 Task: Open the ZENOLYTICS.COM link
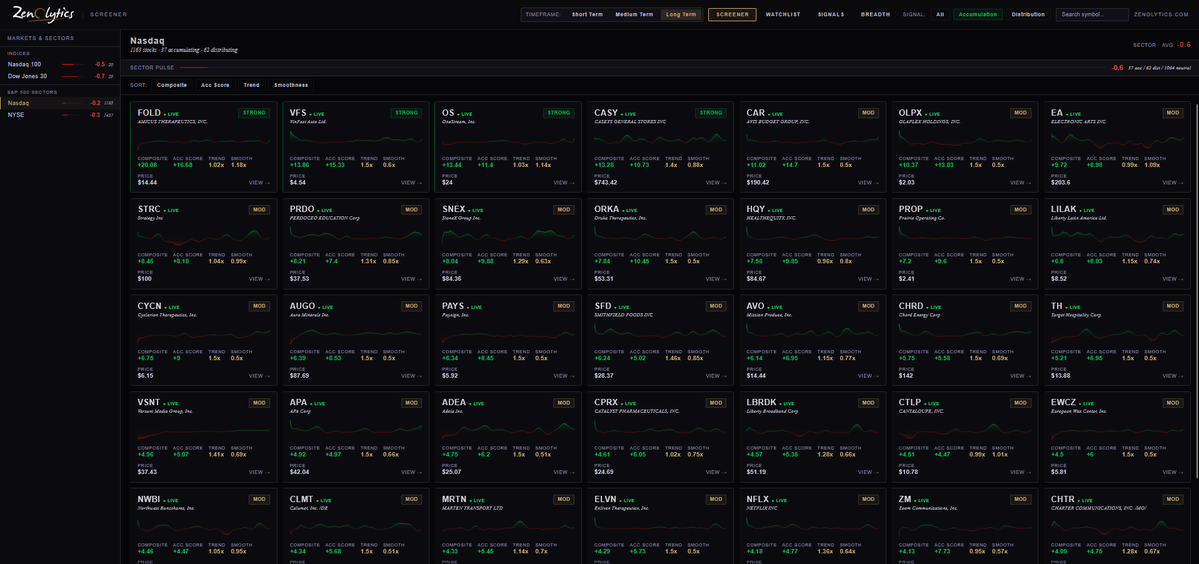(x=1162, y=15)
